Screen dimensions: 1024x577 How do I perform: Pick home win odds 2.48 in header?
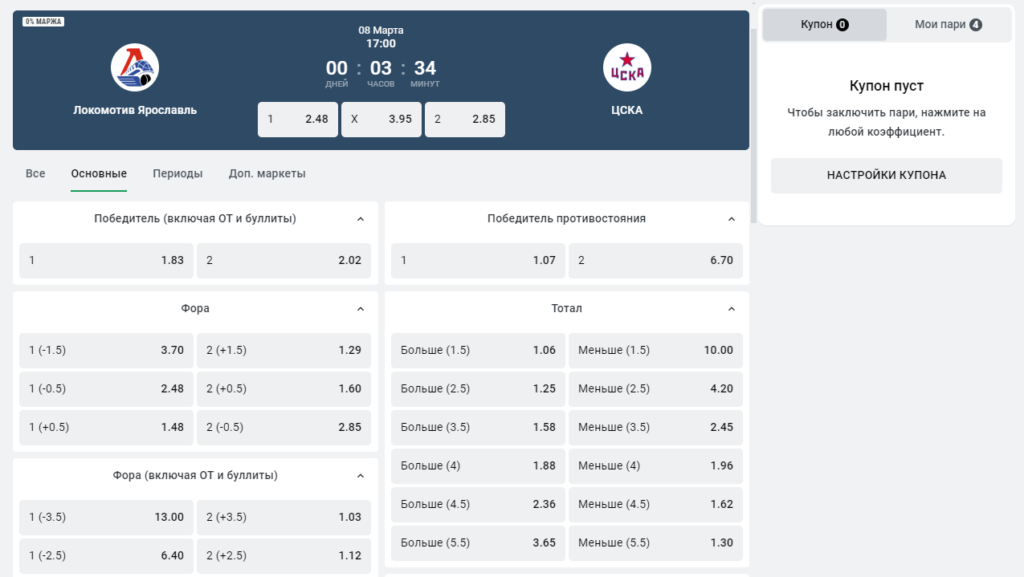tap(298, 119)
